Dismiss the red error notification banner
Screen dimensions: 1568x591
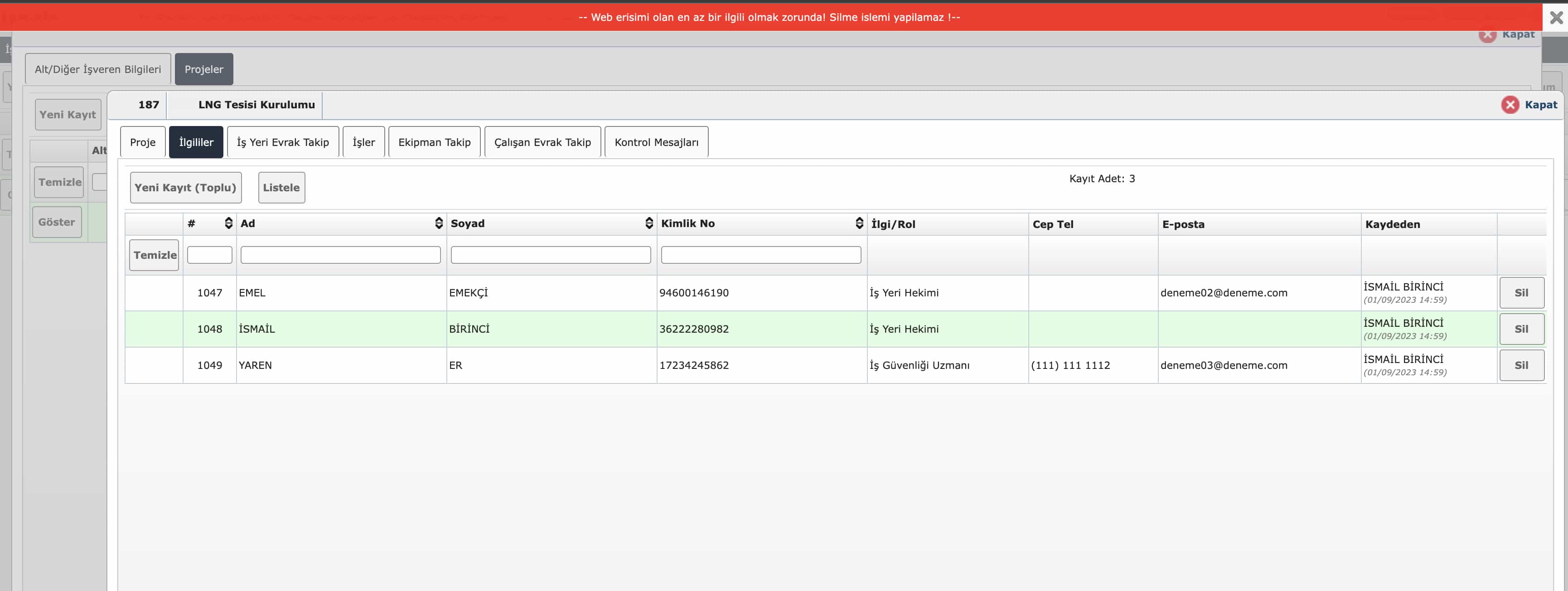[1556, 18]
